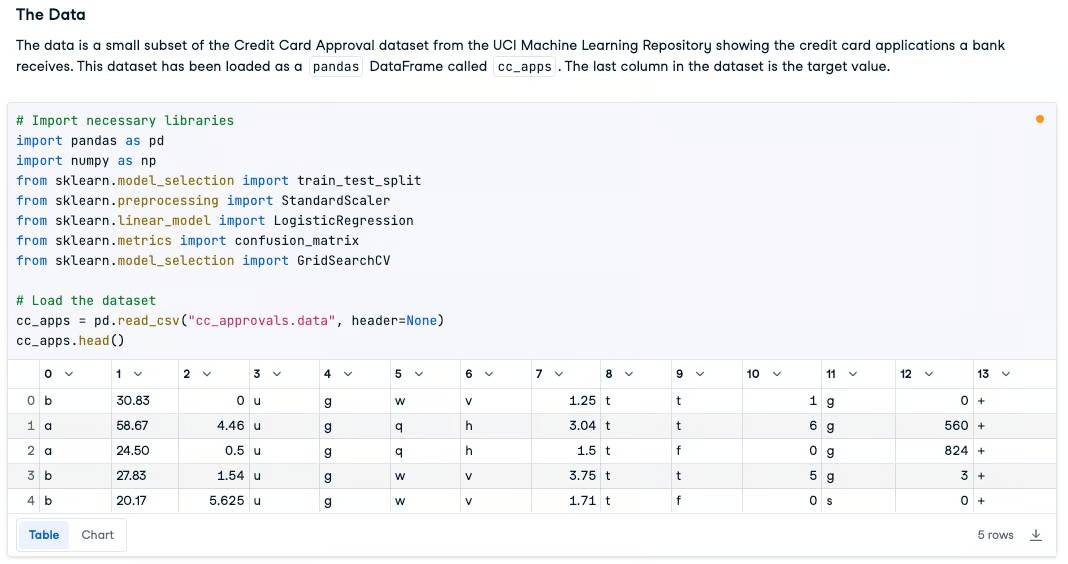
Task: Click the "5 rows" count label
Action: [995, 535]
